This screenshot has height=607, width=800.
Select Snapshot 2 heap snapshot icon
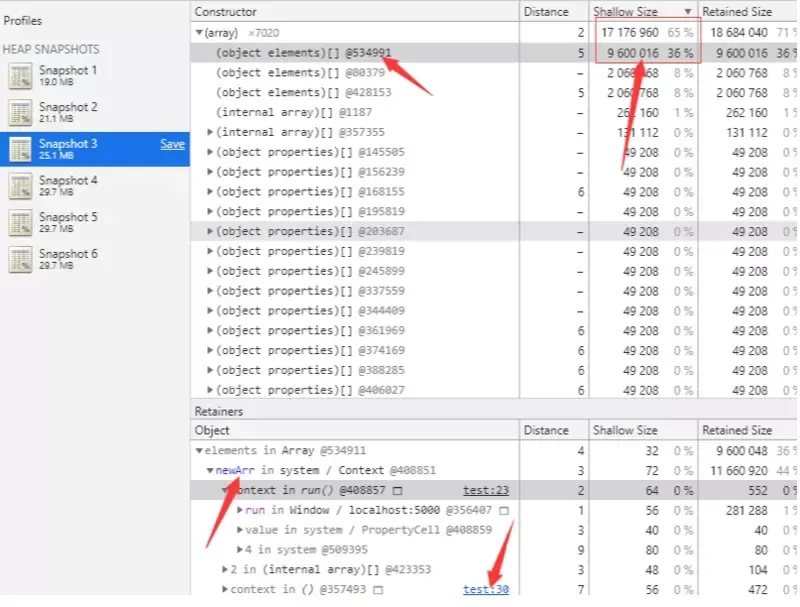click(21, 113)
